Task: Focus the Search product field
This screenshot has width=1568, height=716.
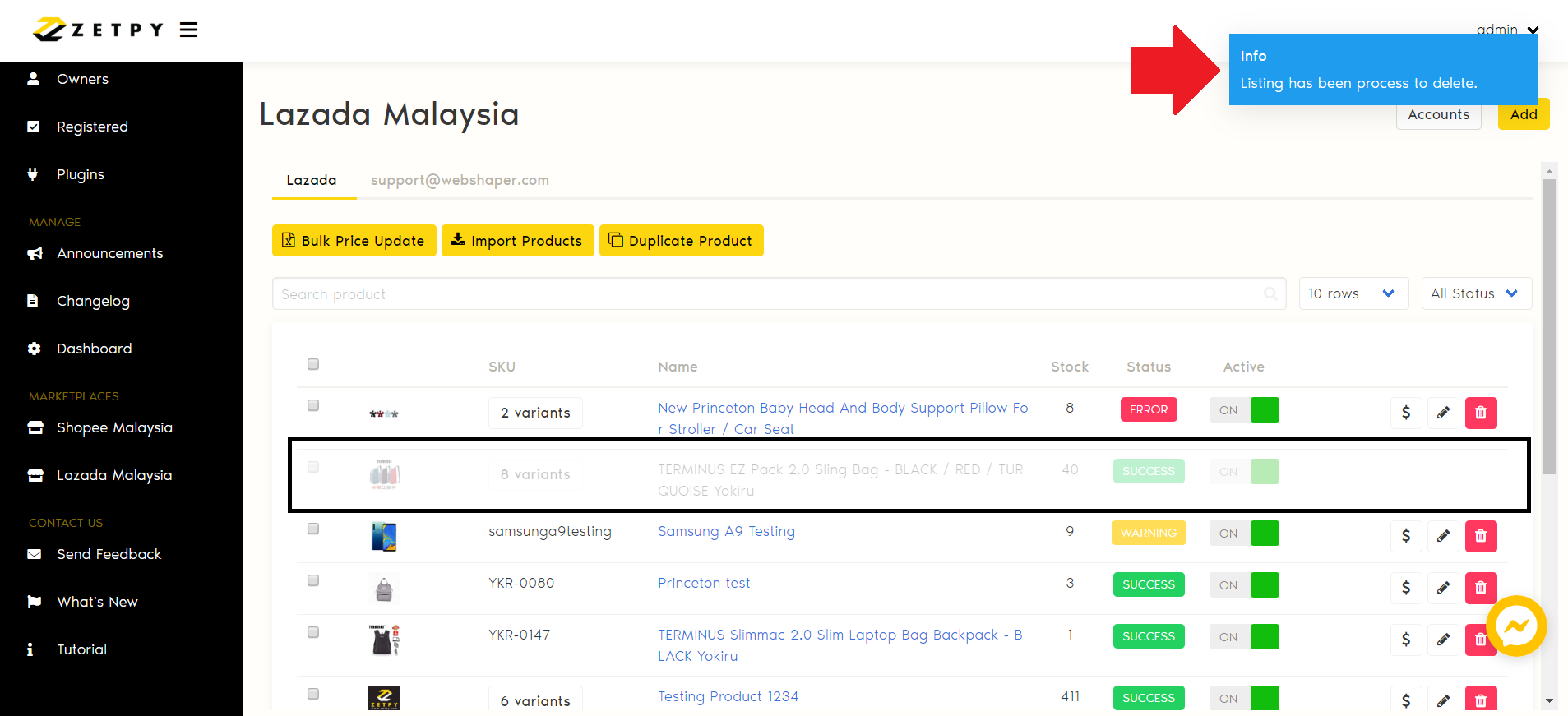Action: [779, 293]
